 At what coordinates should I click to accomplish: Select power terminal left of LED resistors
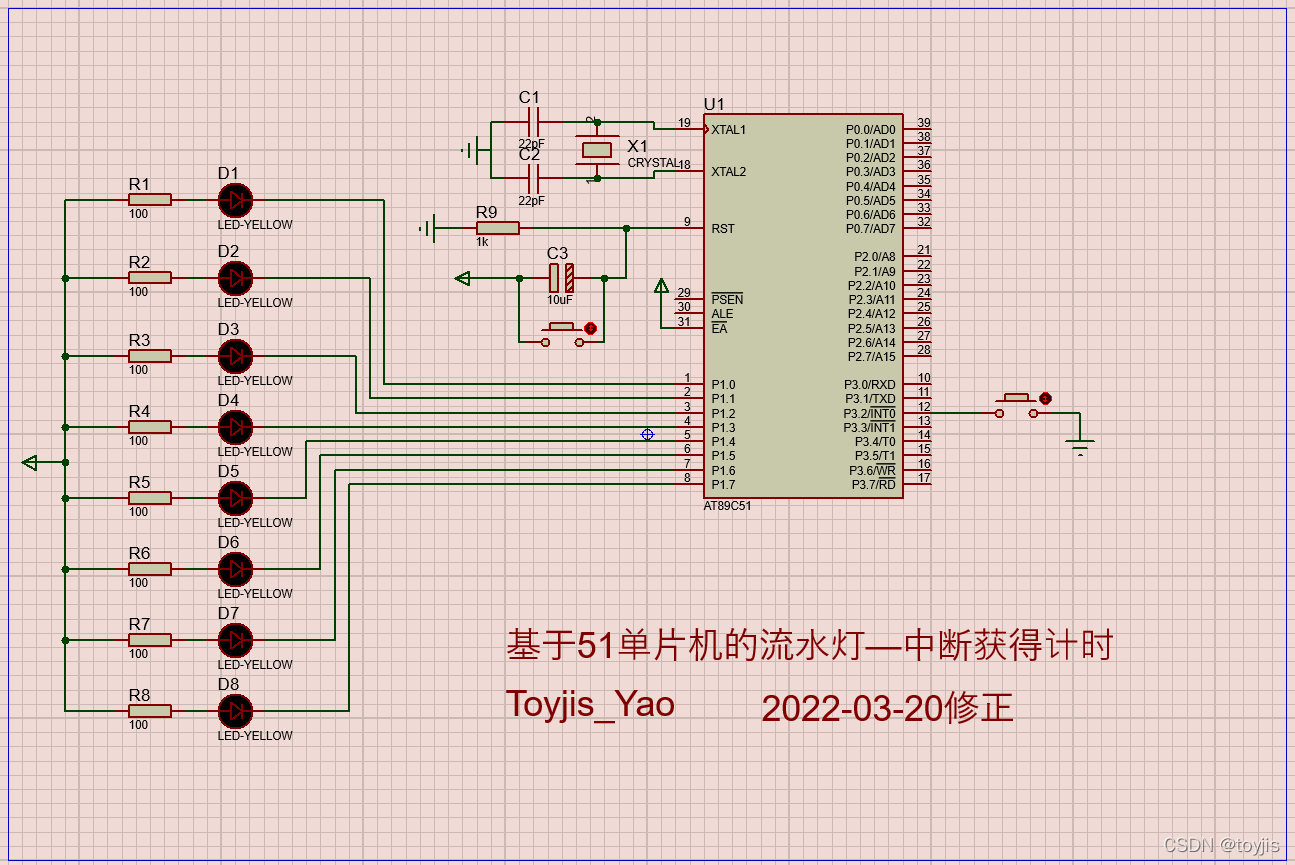coord(30,462)
